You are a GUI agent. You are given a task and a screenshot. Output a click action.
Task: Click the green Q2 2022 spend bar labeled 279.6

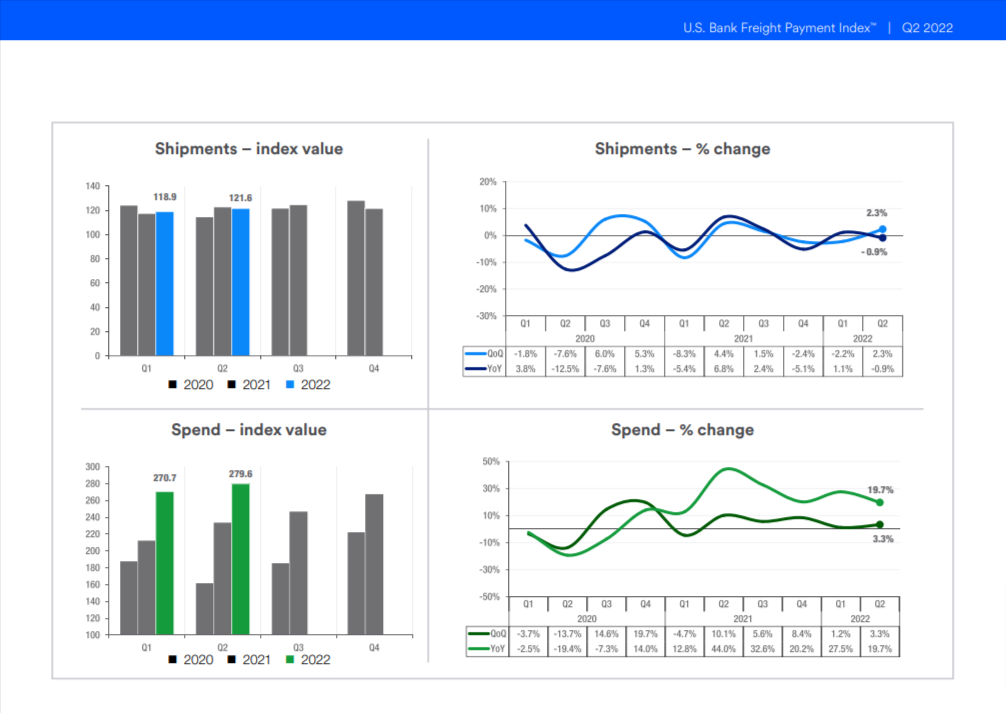tap(240, 558)
